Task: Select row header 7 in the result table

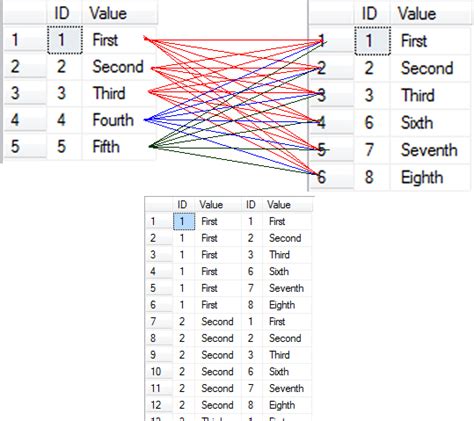Action: pyautogui.click(x=159, y=321)
